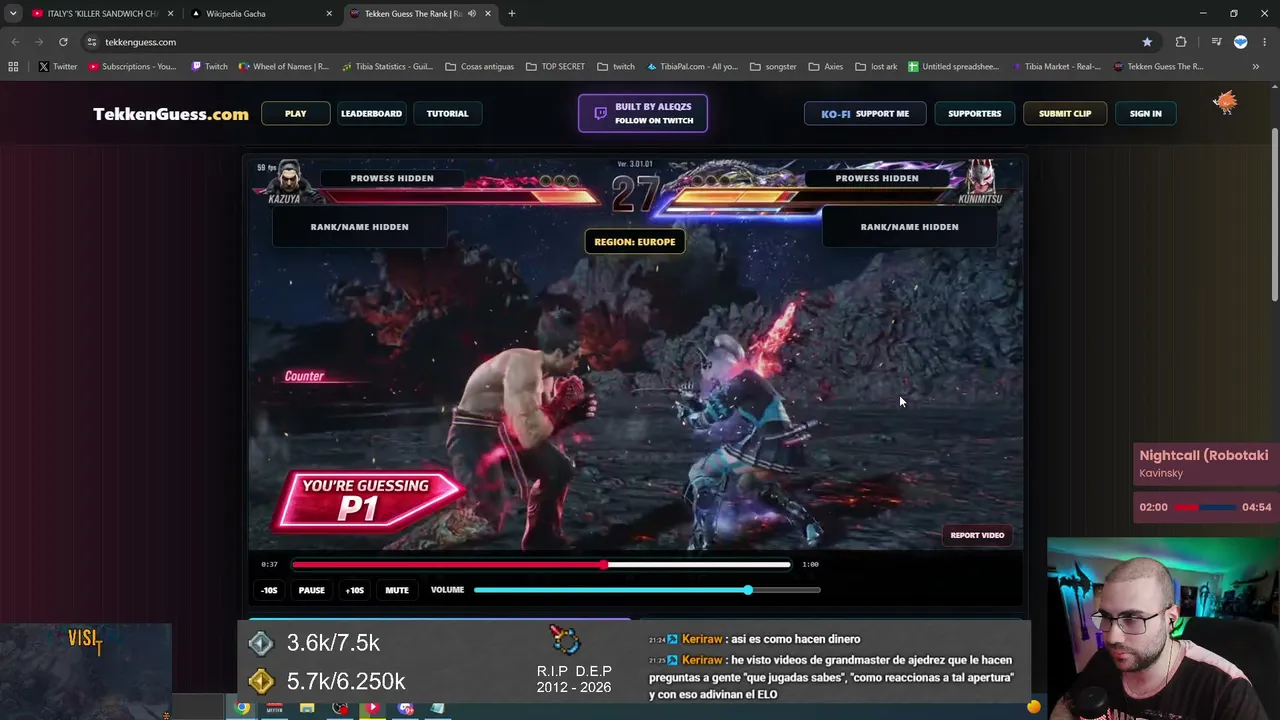Open the TibiaPal.com bookmark
Screen dimensions: 1280x720
point(693,67)
